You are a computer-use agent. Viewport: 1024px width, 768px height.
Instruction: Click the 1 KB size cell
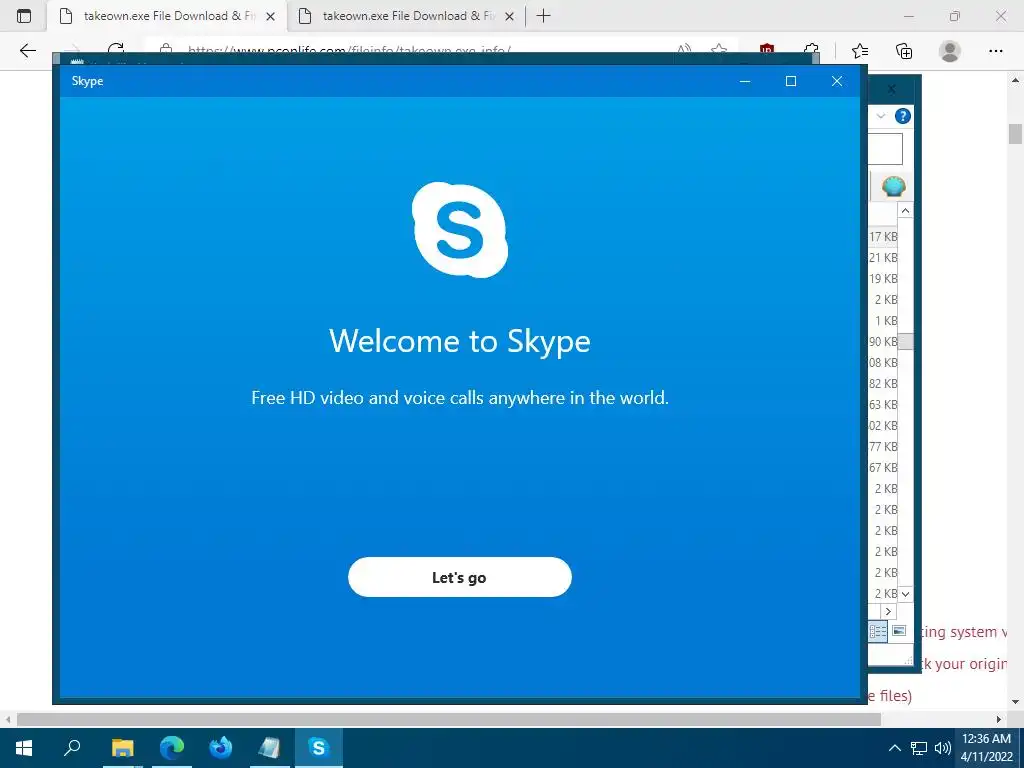[886, 320]
